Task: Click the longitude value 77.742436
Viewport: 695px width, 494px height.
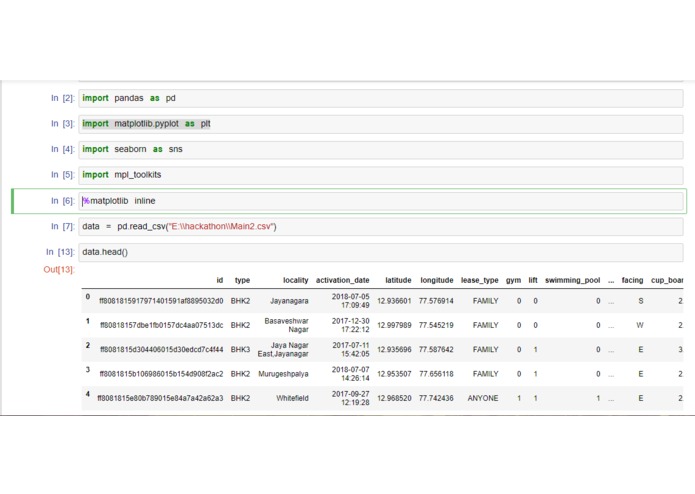Action: pyautogui.click(x=437, y=399)
